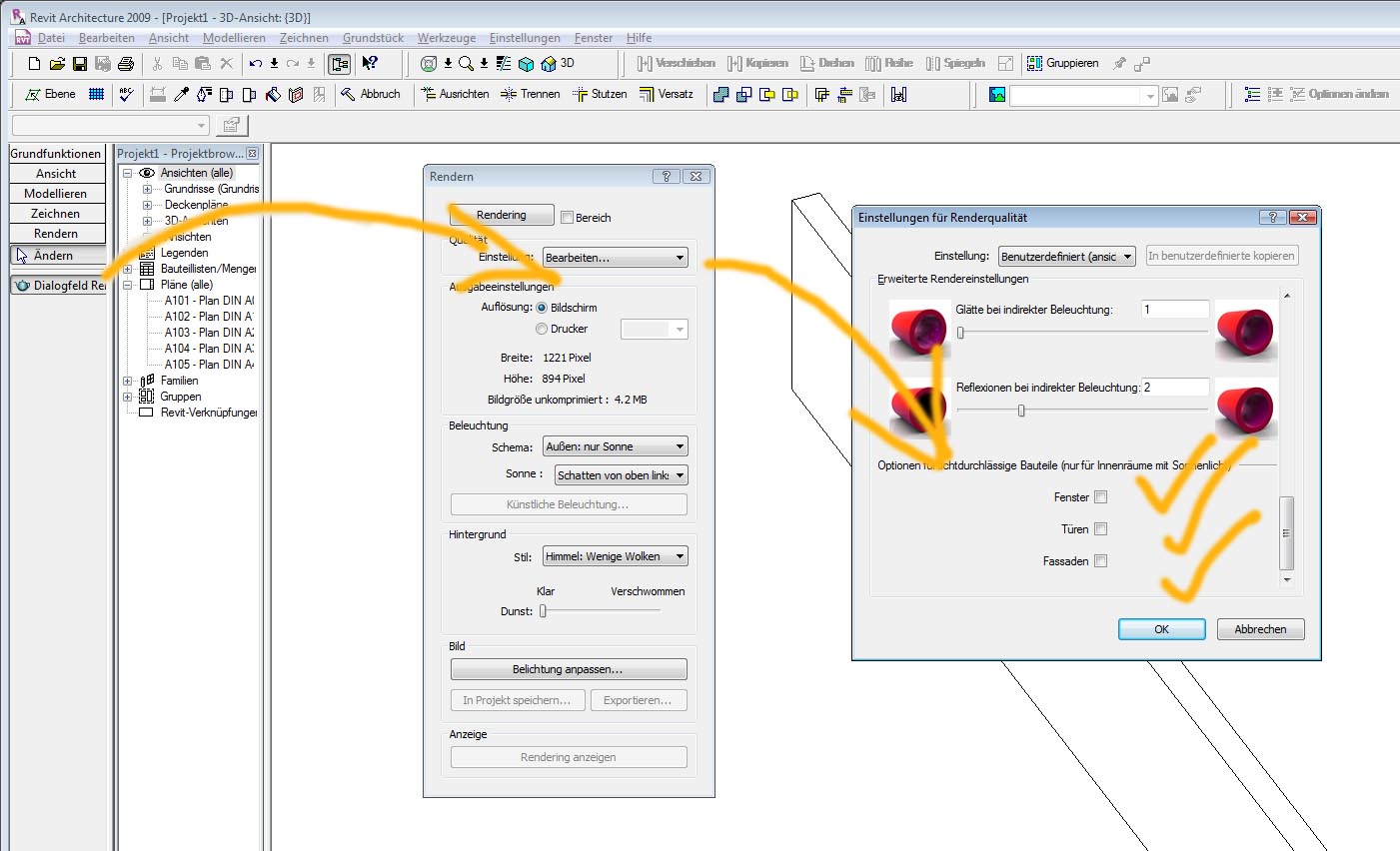
Task: Open the Benutzerdefiniert Einstellung dropdown
Action: coord(1067,257)
